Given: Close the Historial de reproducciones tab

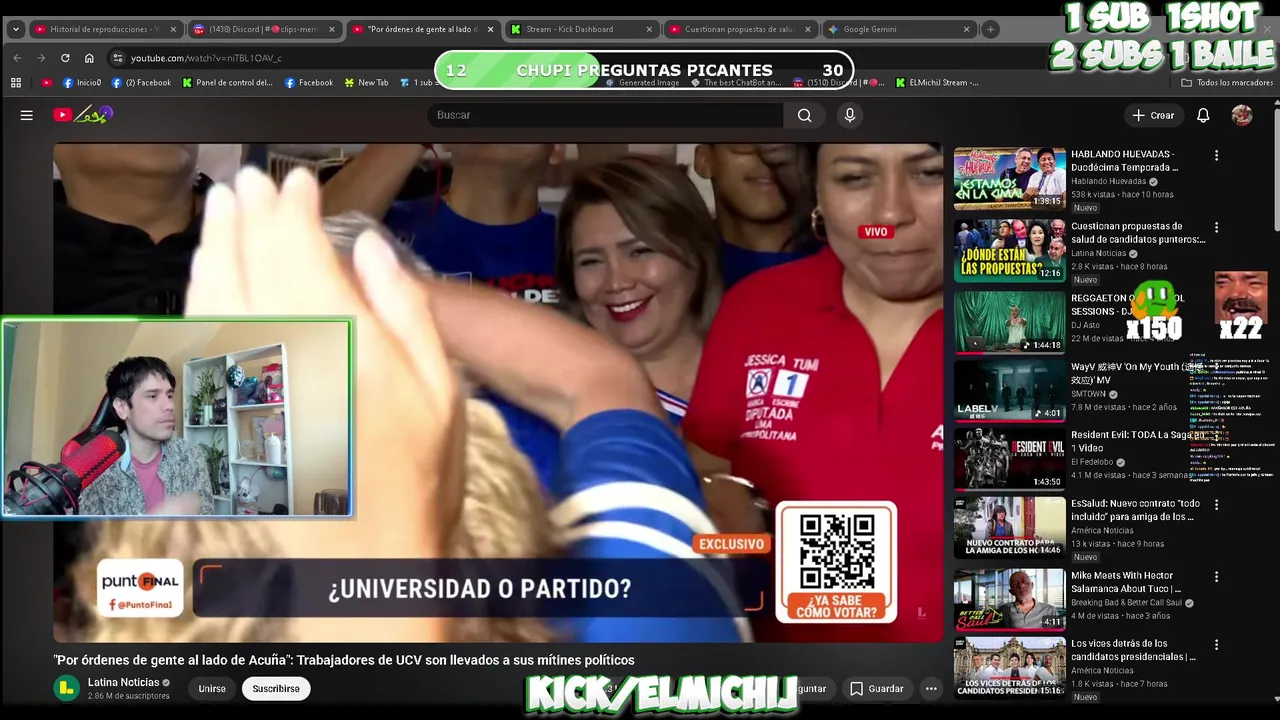Looking at the screenshot, I should coord(173,29).
